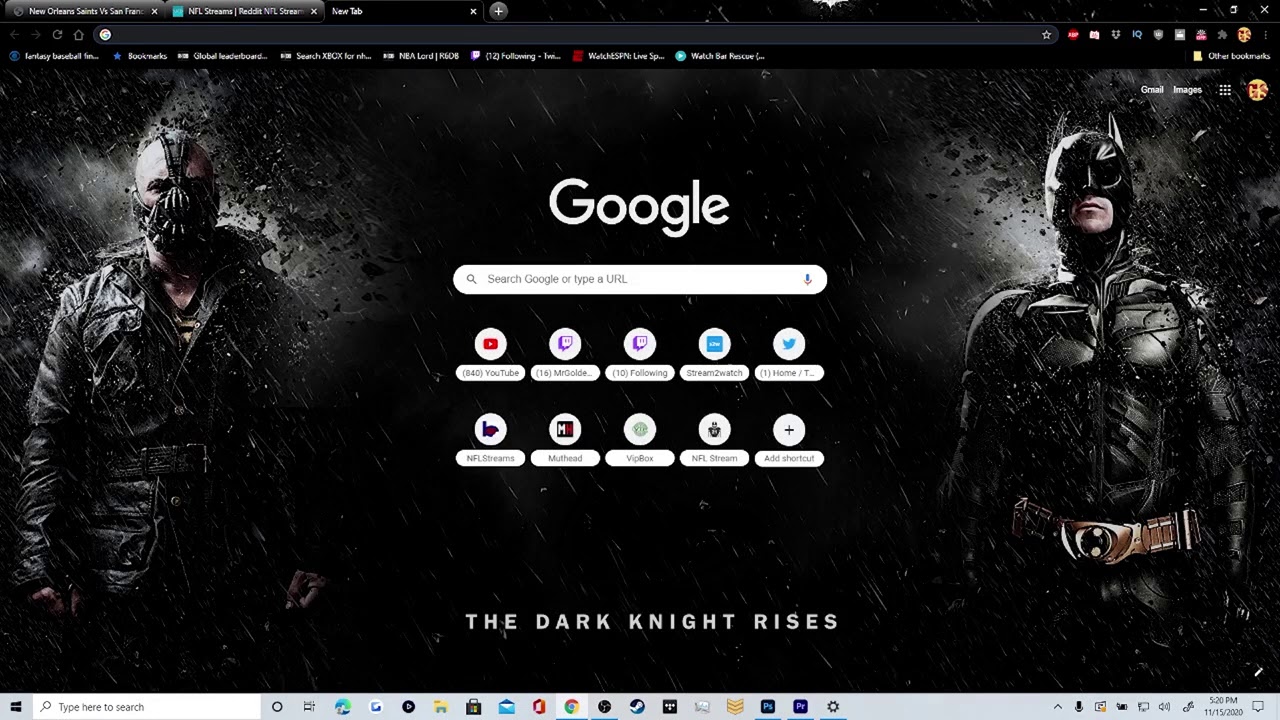Open the IQ extension icon
This screenshot has width=1280, height=720.
tap(1137, 35)
